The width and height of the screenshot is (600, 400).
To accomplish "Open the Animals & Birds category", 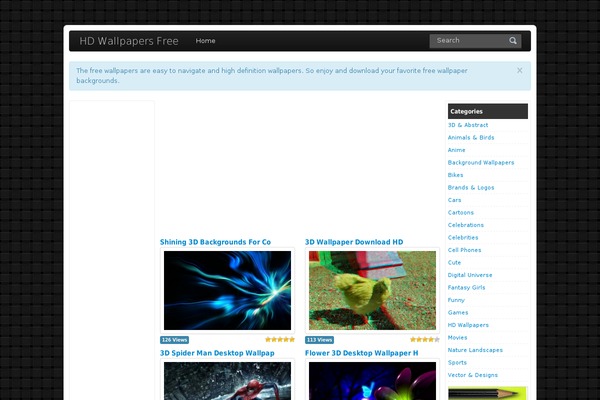I will pos(471,137).
